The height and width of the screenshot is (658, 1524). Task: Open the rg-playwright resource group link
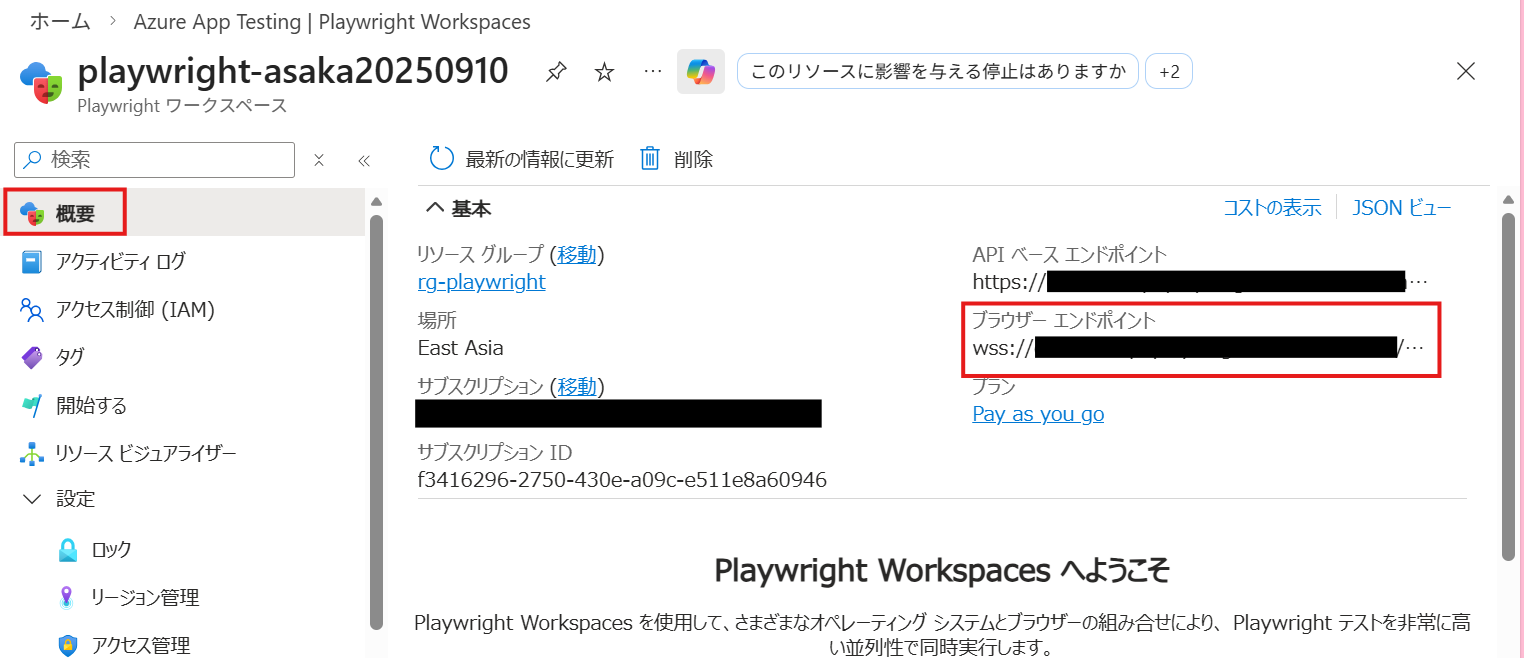pyautogui.click(x=482, y=282)
